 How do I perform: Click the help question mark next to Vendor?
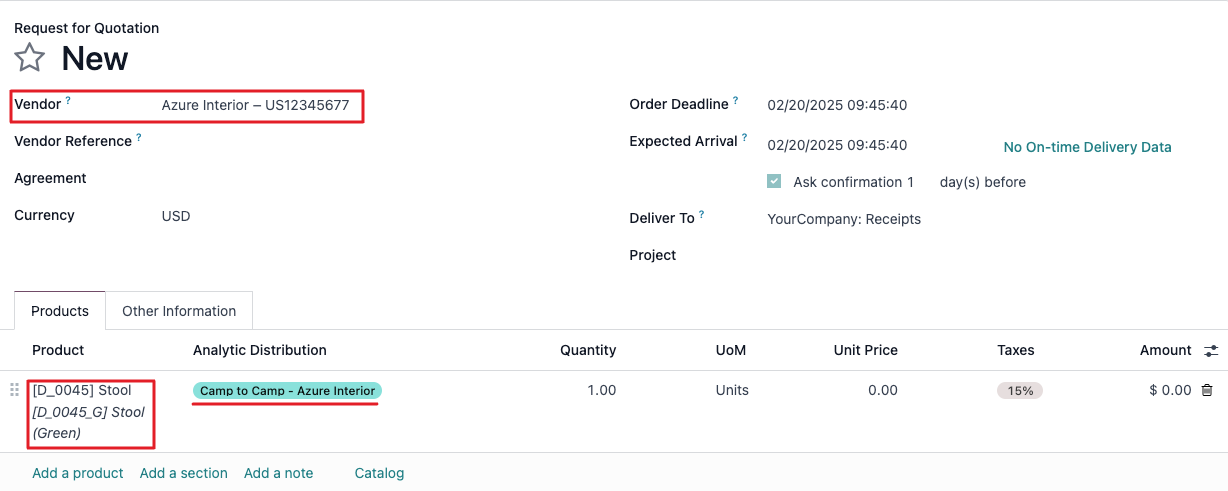pyautogui.click(x=68, y=101)
